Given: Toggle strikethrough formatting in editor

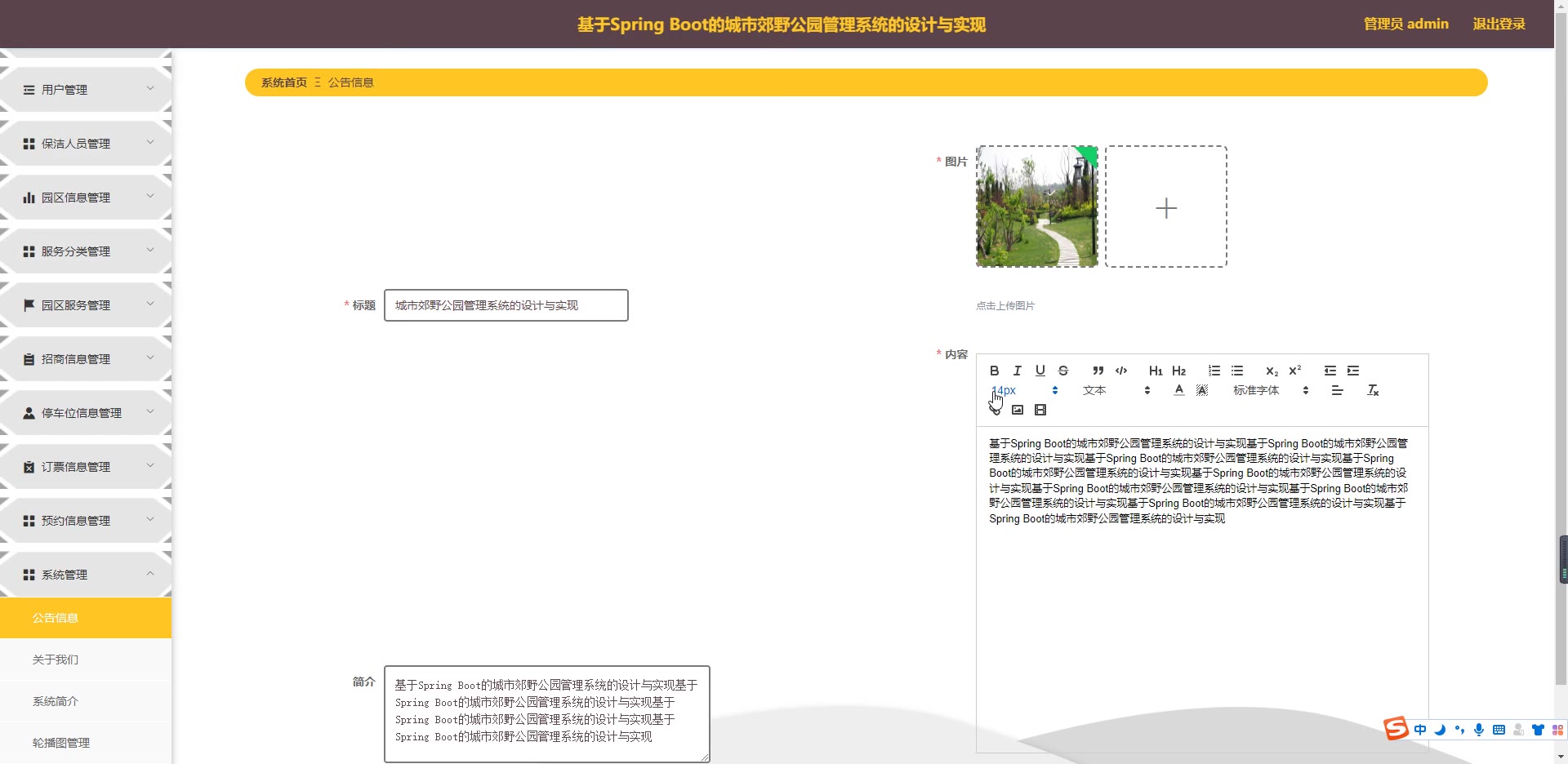Looking at the screenshot, I should pyautogui.click(x=1062, y=371).
